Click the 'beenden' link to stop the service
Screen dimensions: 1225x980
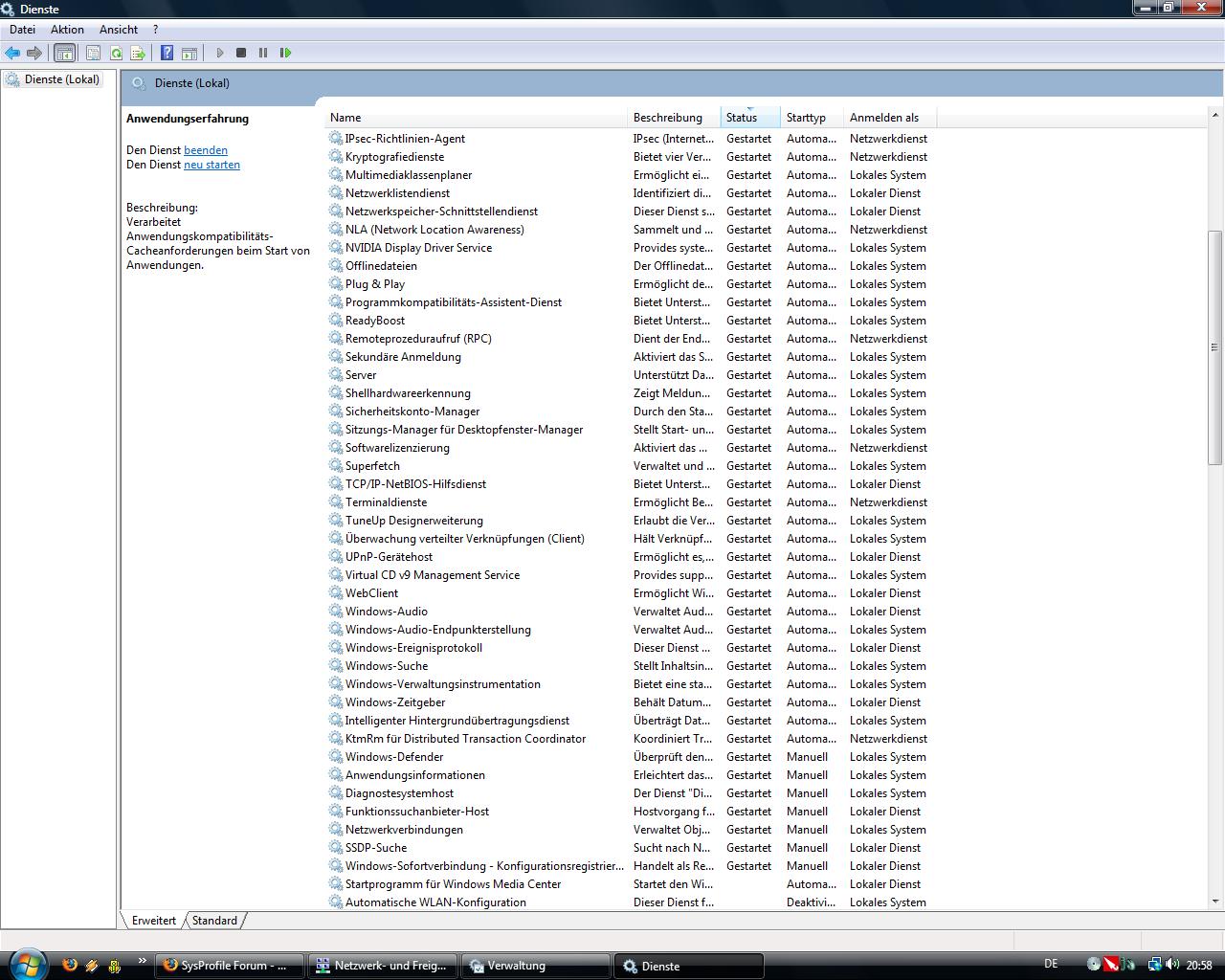[x=206, y=150]
